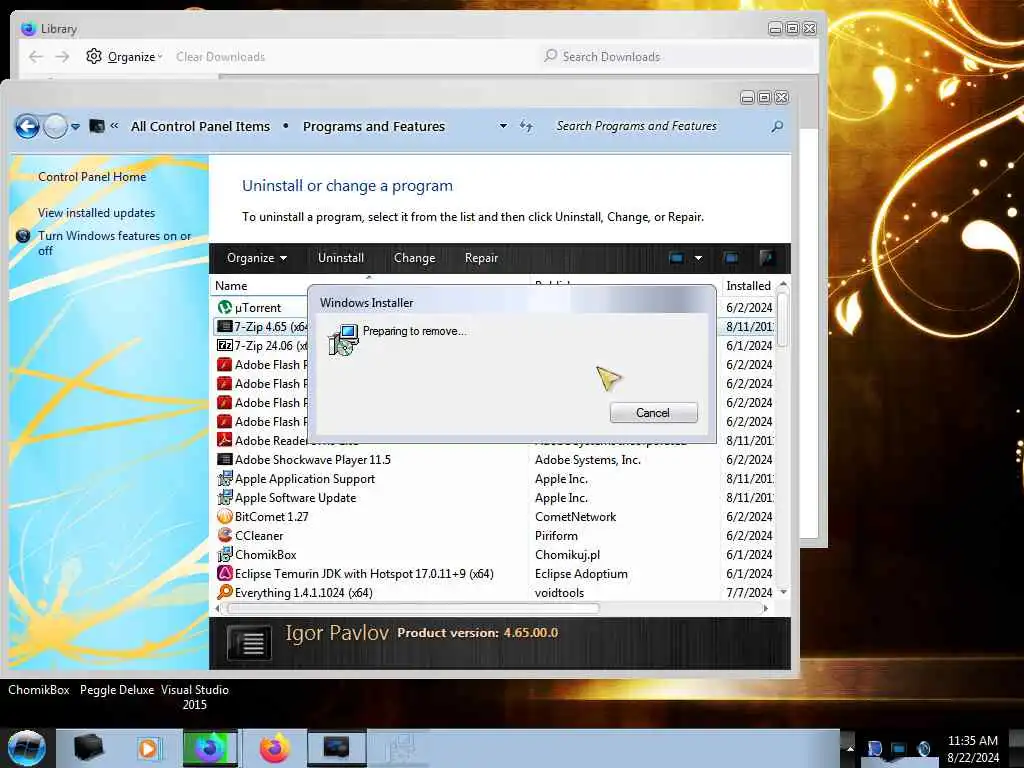Click the help icon in programs toolbar
The width and height of the screenshot is (1024, 768).
point(767,258)
